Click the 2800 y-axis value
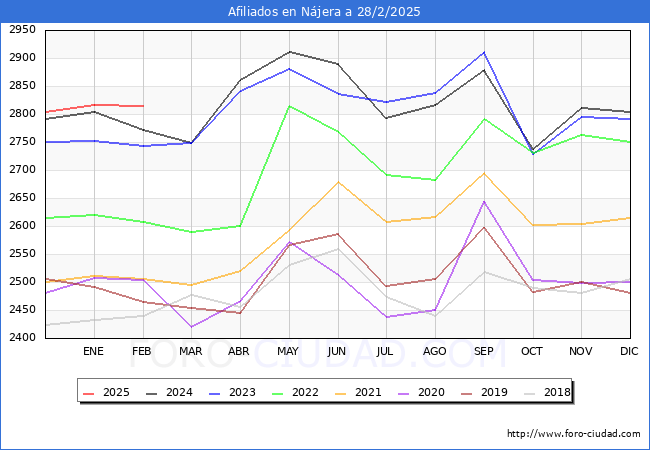 [22, 114]
